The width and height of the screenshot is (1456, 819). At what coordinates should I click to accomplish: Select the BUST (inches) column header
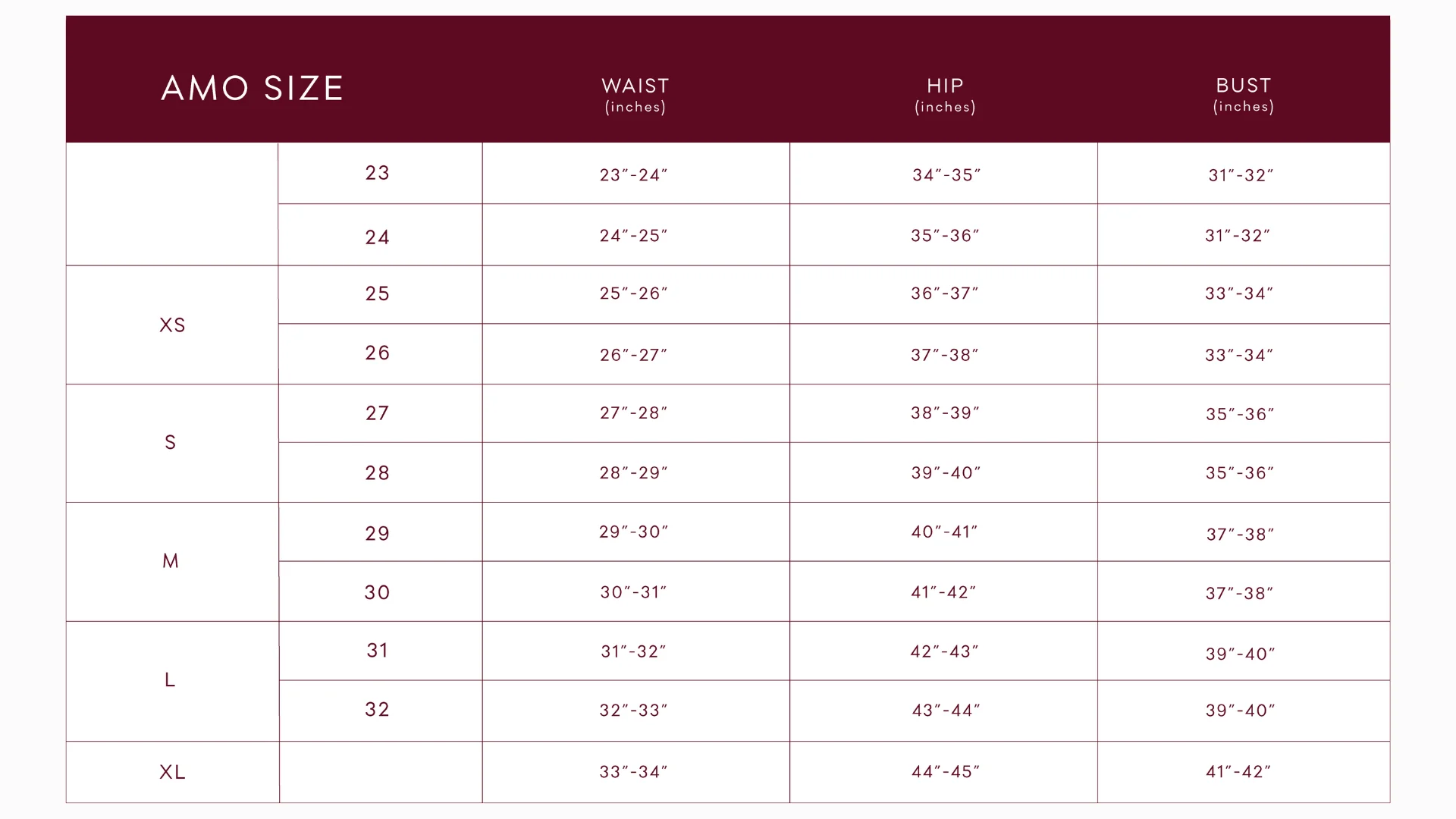pos(1244,95)
